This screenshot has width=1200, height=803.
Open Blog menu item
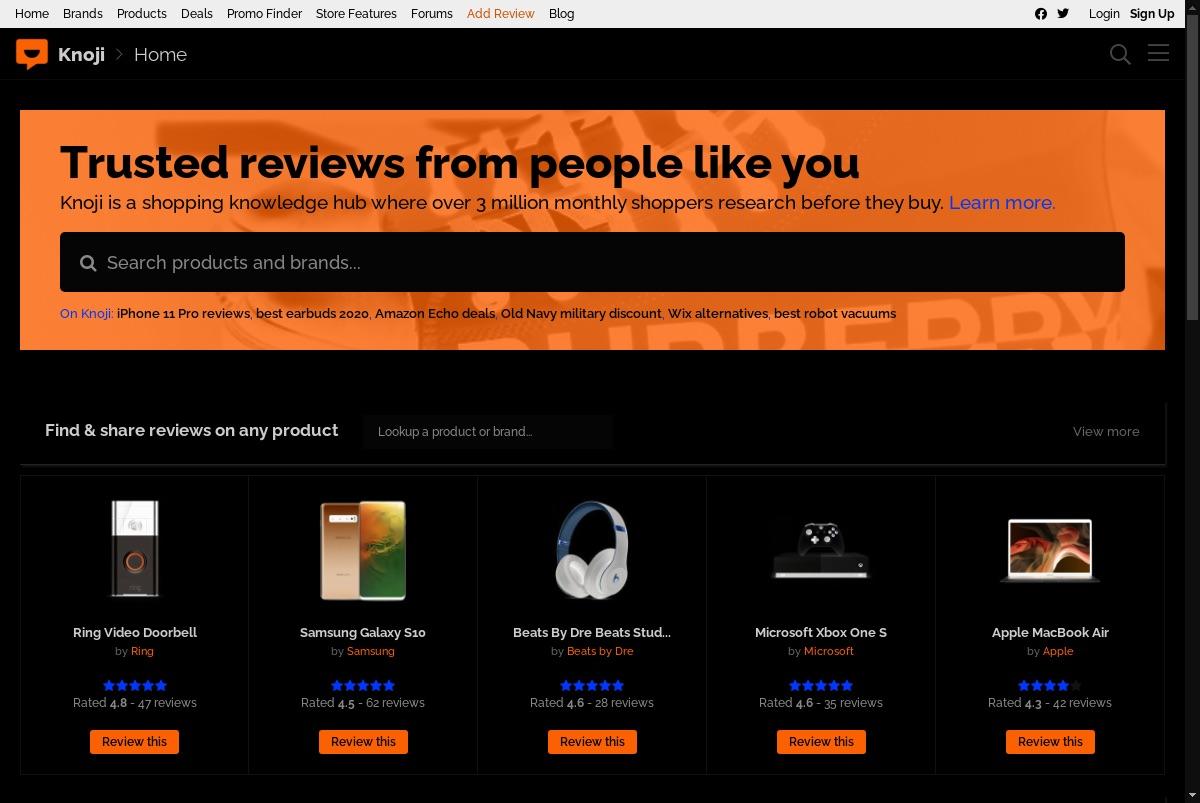(562, 14)
